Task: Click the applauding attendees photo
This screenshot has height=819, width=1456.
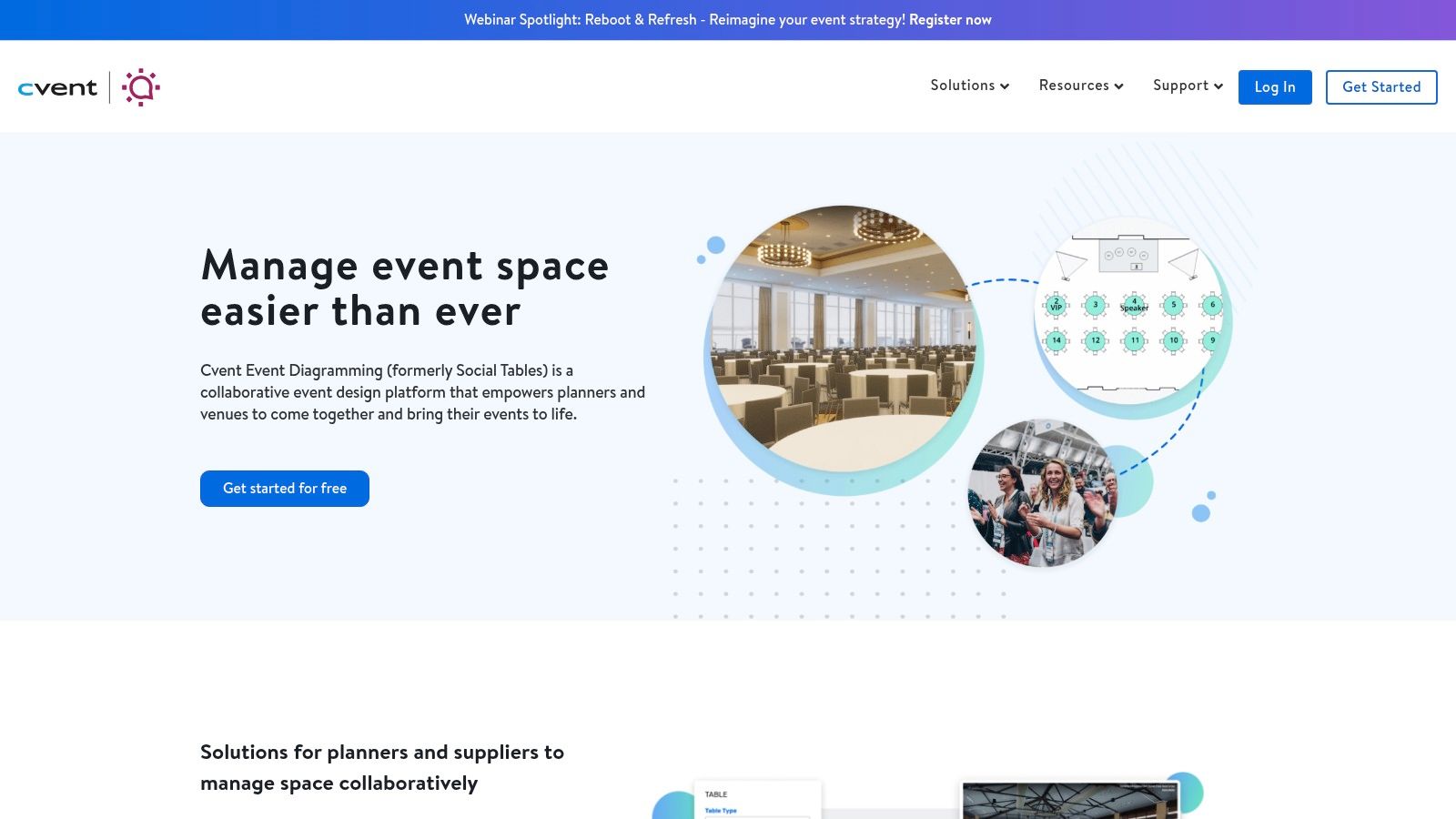Action: pos(1042,492)
